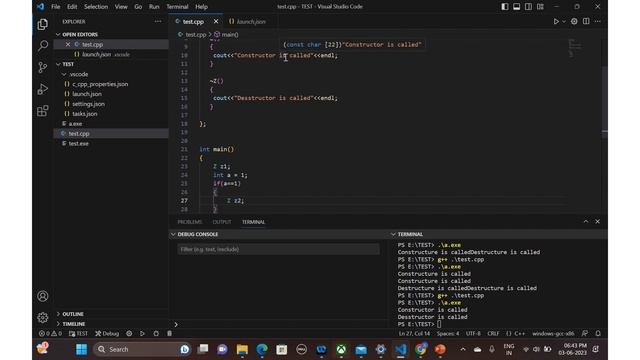Switch to the Problems panel tab
The width and height of the screenshot is (640, 360).
coord(189,222)
